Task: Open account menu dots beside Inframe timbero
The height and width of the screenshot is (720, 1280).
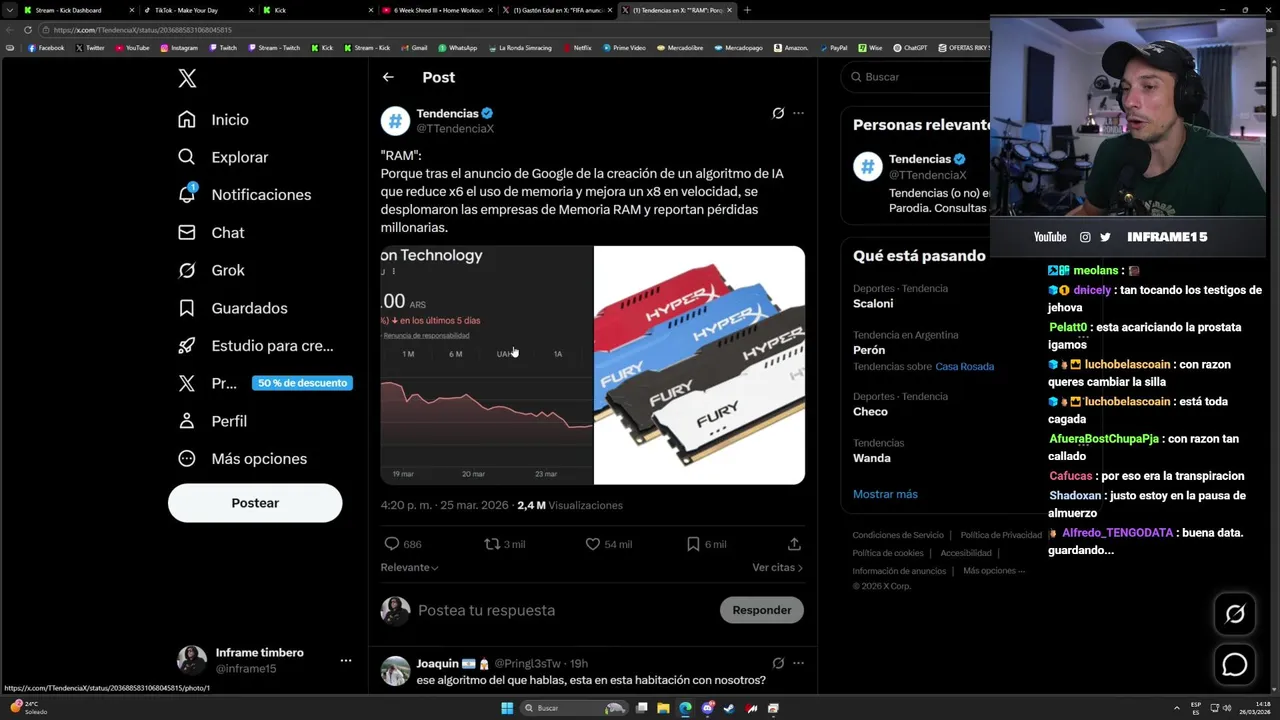Action: [x=345, y=660]
